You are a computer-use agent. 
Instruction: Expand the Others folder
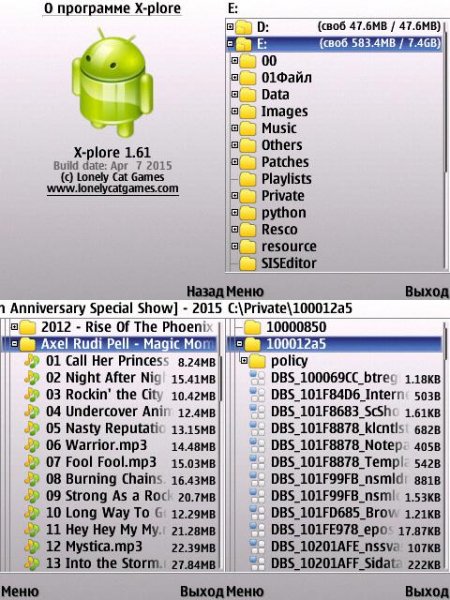coord(235,145)
